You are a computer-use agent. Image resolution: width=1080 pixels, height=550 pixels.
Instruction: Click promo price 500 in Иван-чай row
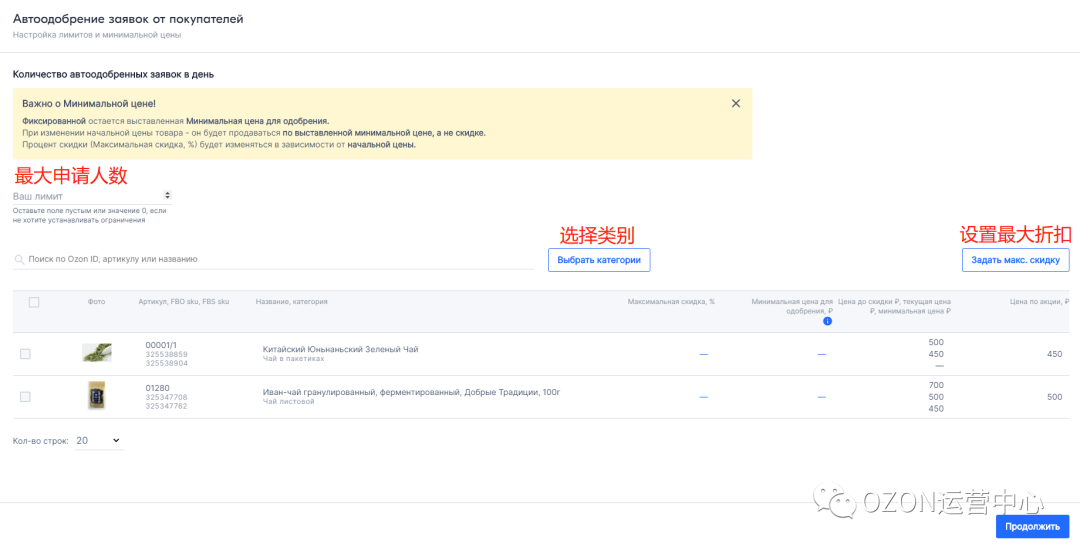[x=1055, y=397]
